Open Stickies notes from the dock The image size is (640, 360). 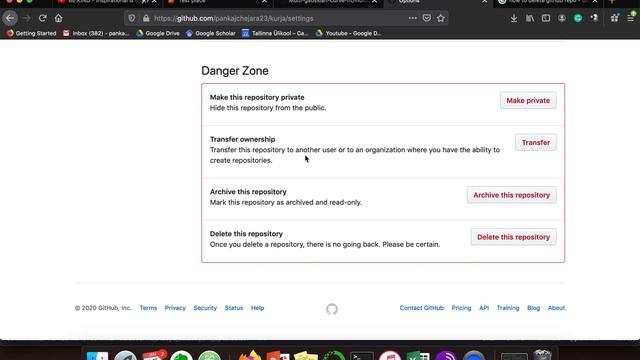306,356
